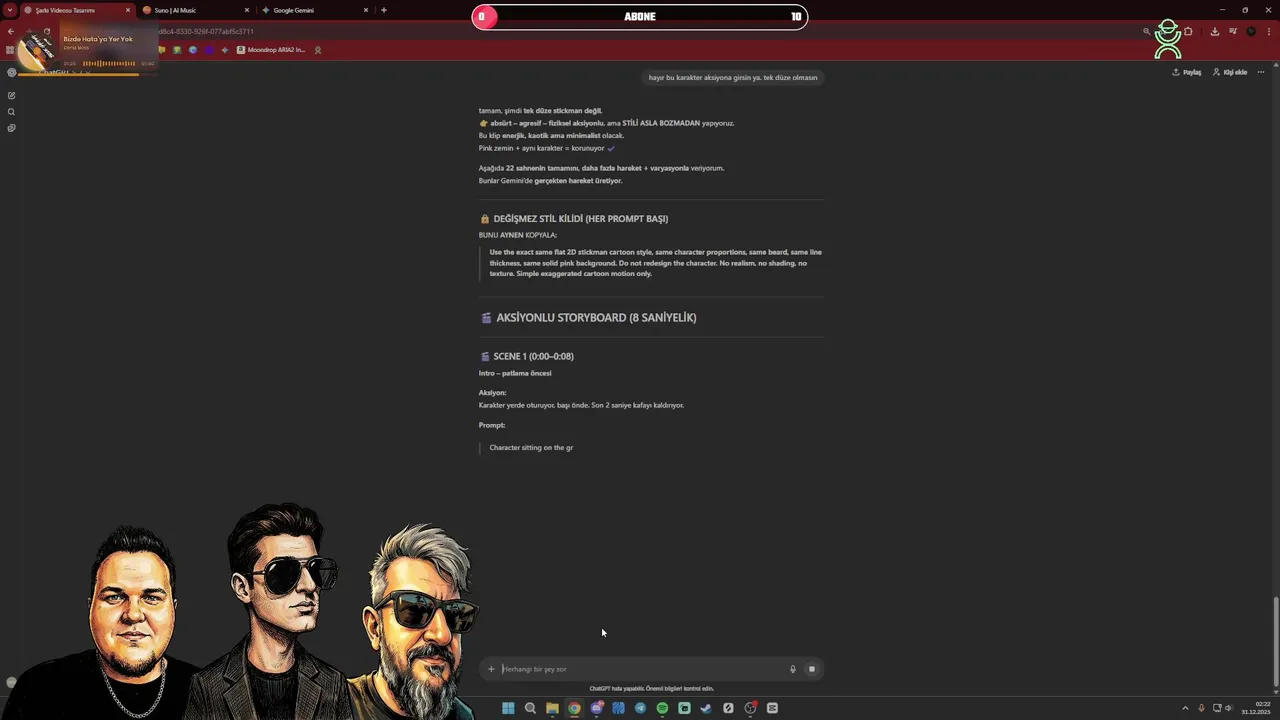
Task: Click the AKSİYONLU STORYBOARD heading
Action: 588,317
